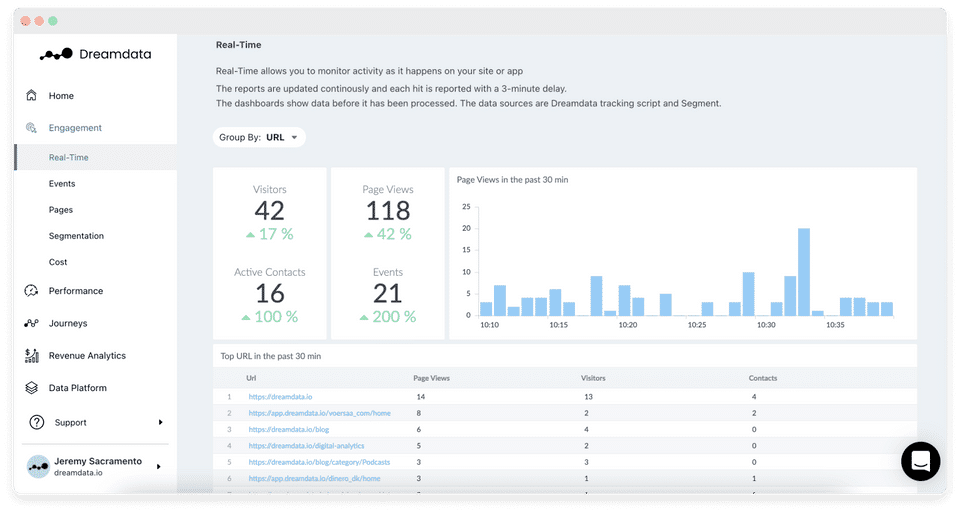Click the Engagement sidebar icon
Image resolution: width=960 pixels, height=513 pixels.
coord(31,128)
